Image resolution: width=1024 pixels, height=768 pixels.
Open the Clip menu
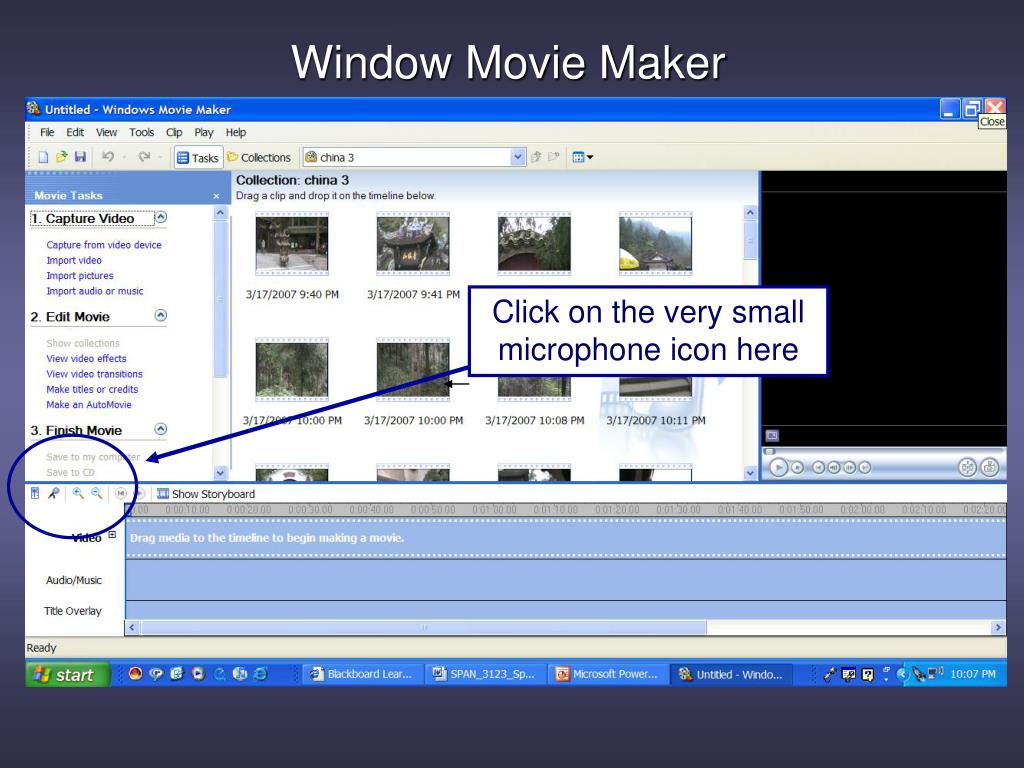tap(174, 133)
